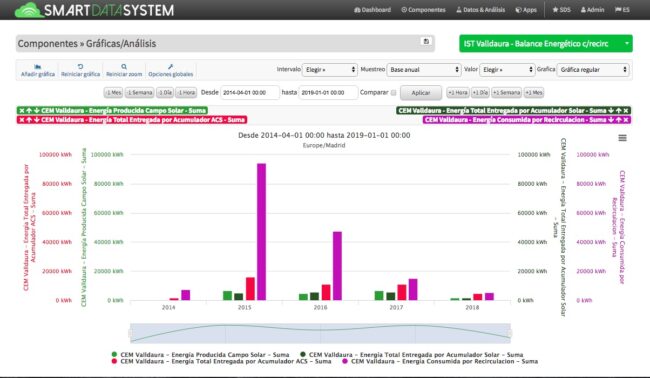
Task: Click the Europe/Madrid timezone subtitle
Action: pyautogui.click(x=324, y=145)
